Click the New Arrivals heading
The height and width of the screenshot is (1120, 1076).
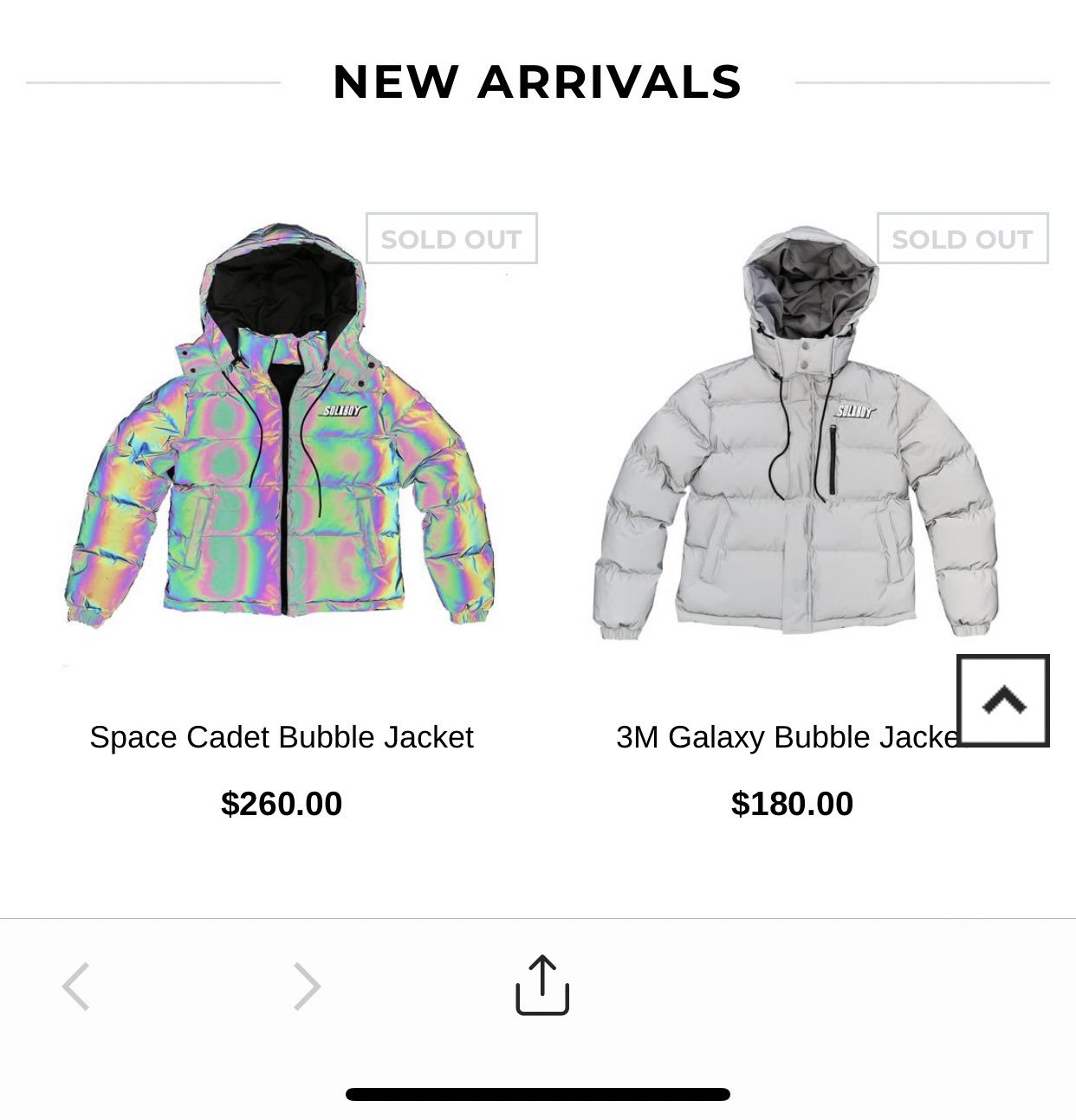pos(537,82)
